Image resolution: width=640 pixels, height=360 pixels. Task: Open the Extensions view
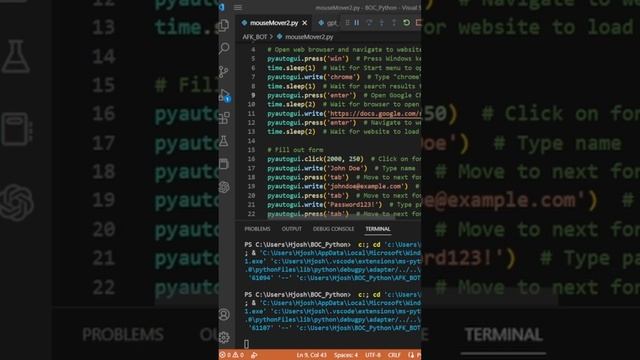pos(224,118)
